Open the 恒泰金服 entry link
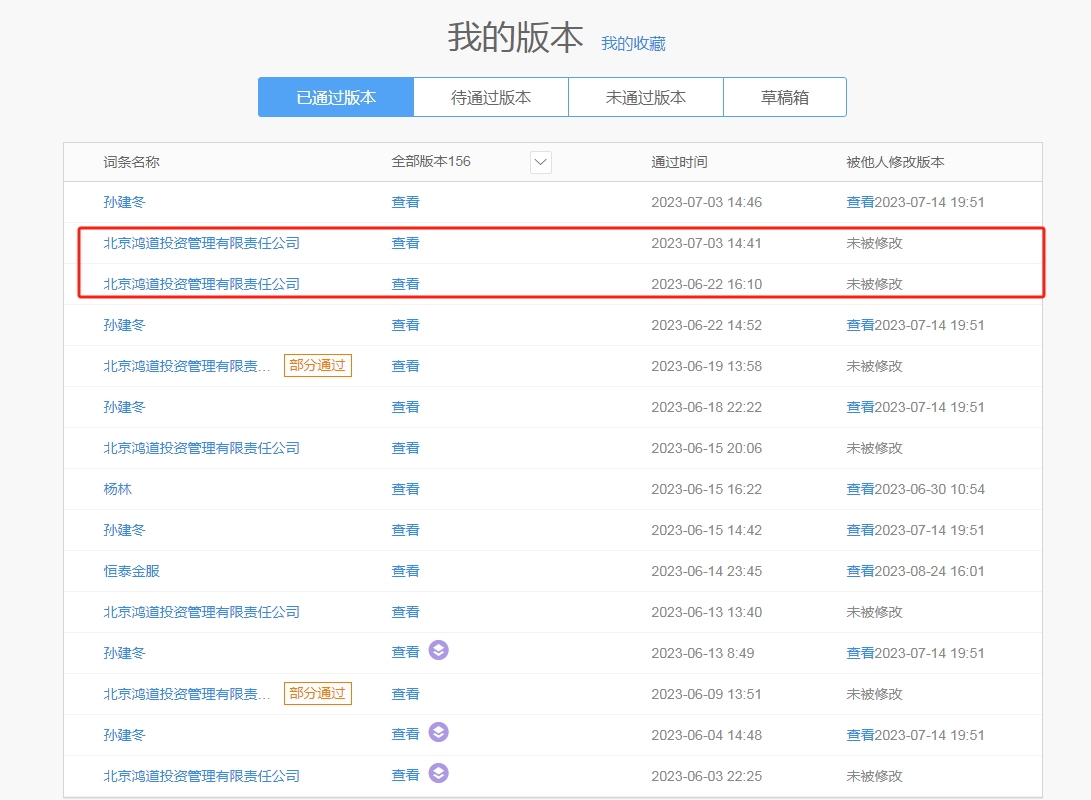 (x=132, y=571)
